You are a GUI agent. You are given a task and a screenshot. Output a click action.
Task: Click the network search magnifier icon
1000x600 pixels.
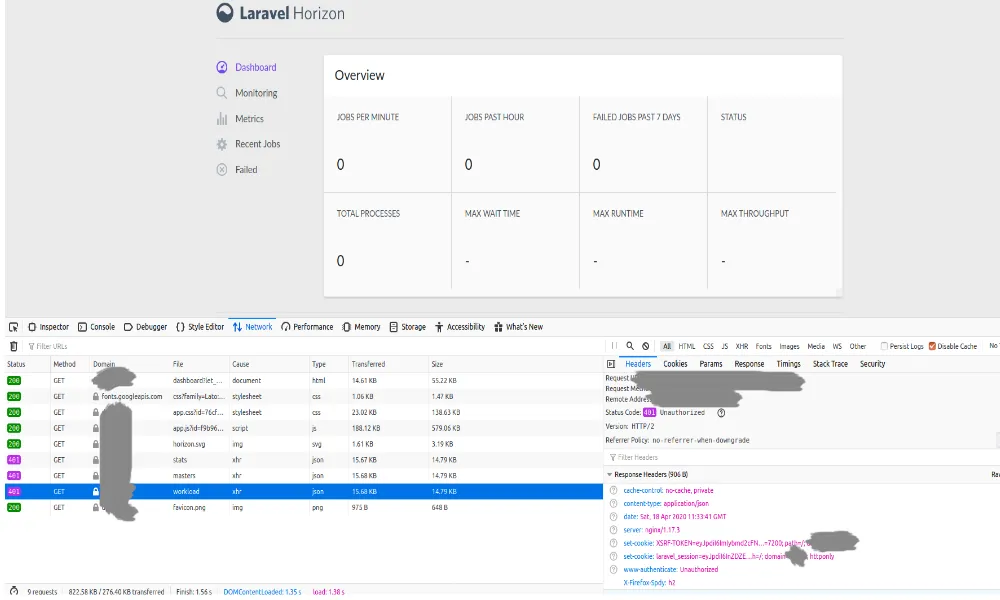(x=630, y=346)
